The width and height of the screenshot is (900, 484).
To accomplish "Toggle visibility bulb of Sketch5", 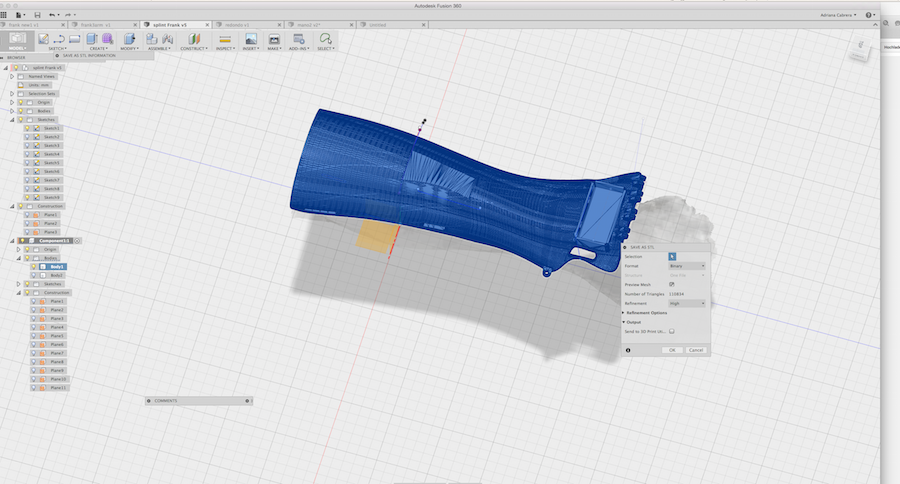I will coord(27,162).
